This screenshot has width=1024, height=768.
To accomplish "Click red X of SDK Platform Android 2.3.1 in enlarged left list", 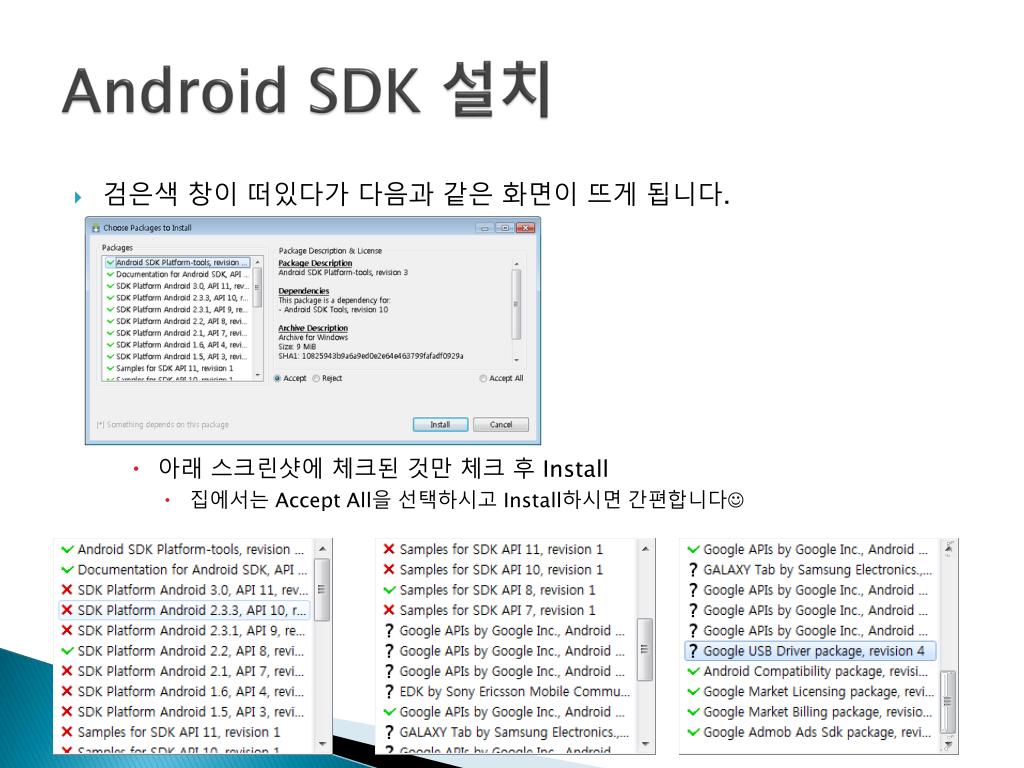I will 67,631.
